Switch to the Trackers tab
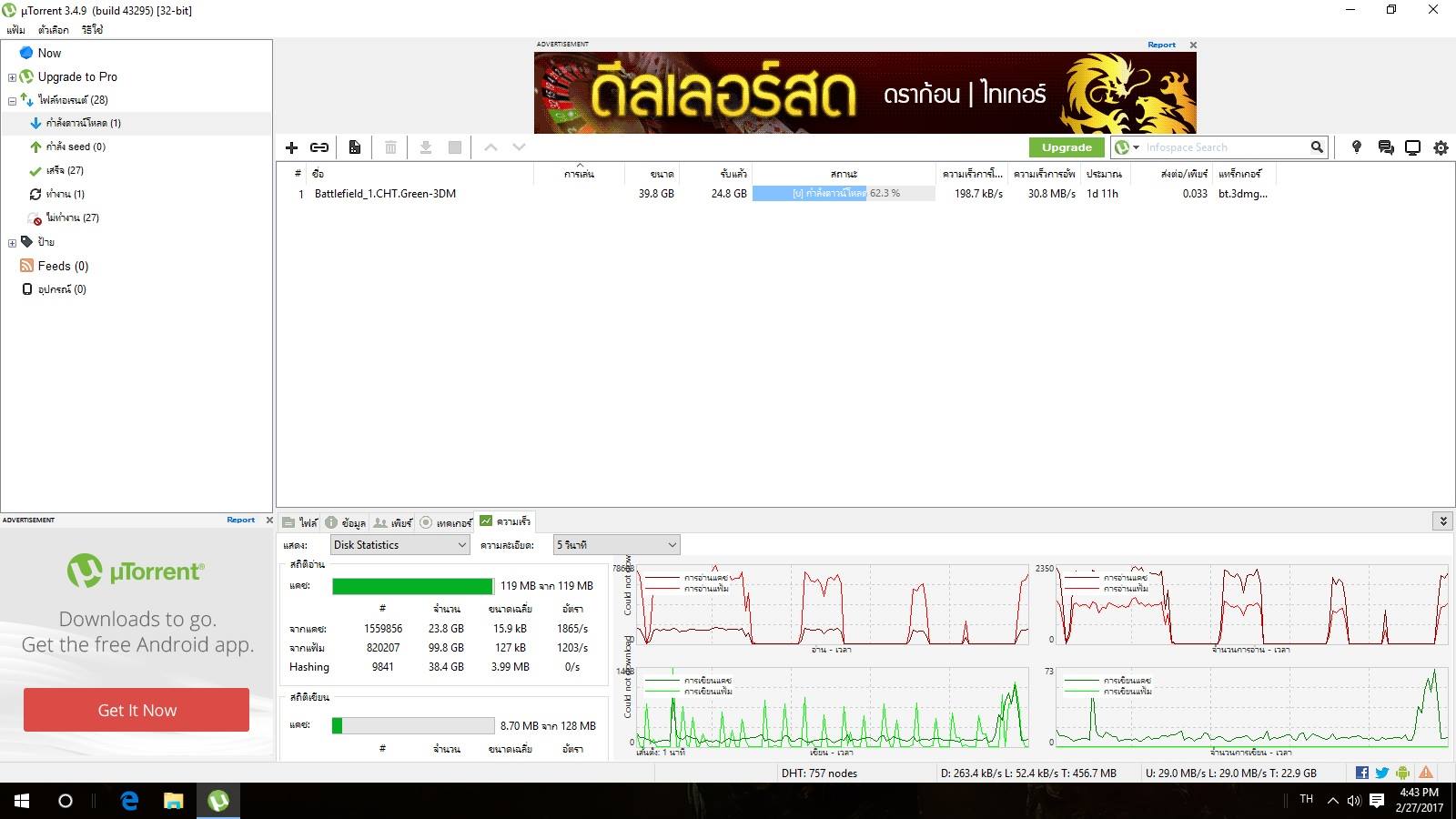1456x819 pixels. [446, 522]
